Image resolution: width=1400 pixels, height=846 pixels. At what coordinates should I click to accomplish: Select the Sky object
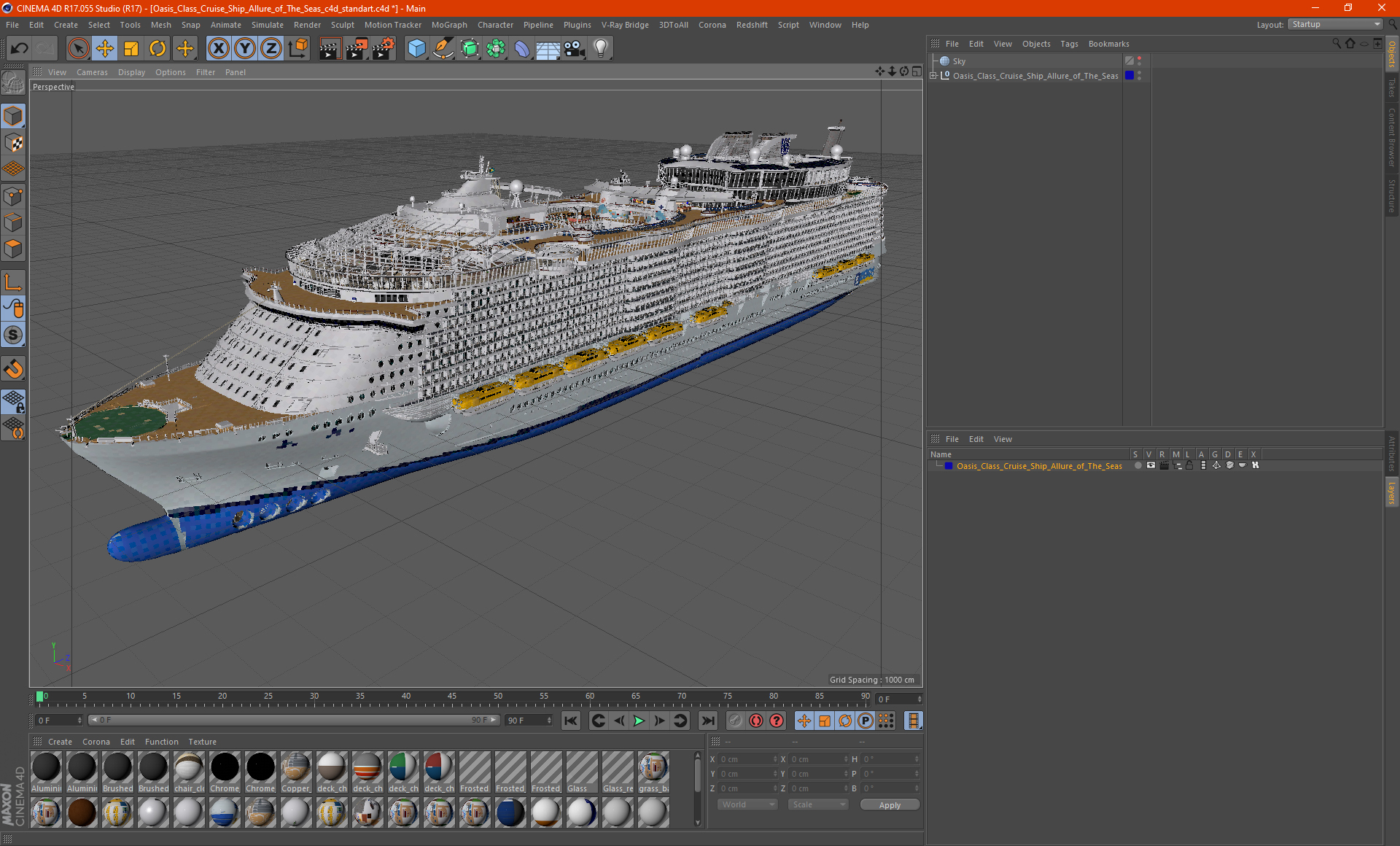pos(959,61)
